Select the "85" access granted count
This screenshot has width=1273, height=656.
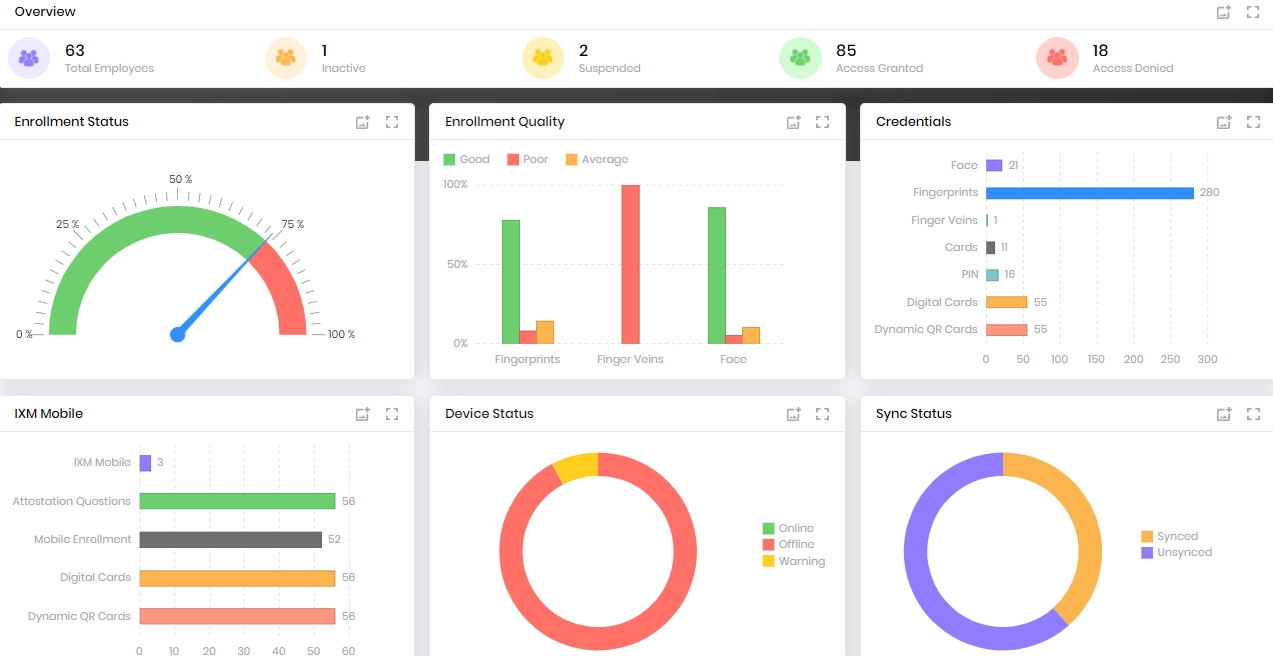point(846,50)
